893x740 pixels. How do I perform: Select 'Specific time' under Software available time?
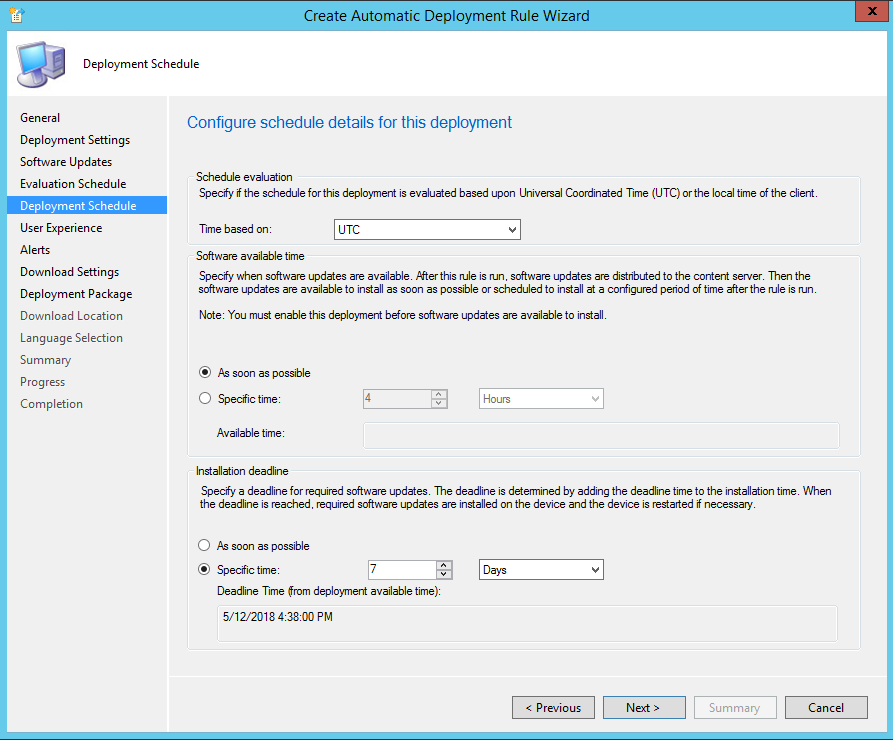[206, 399]
